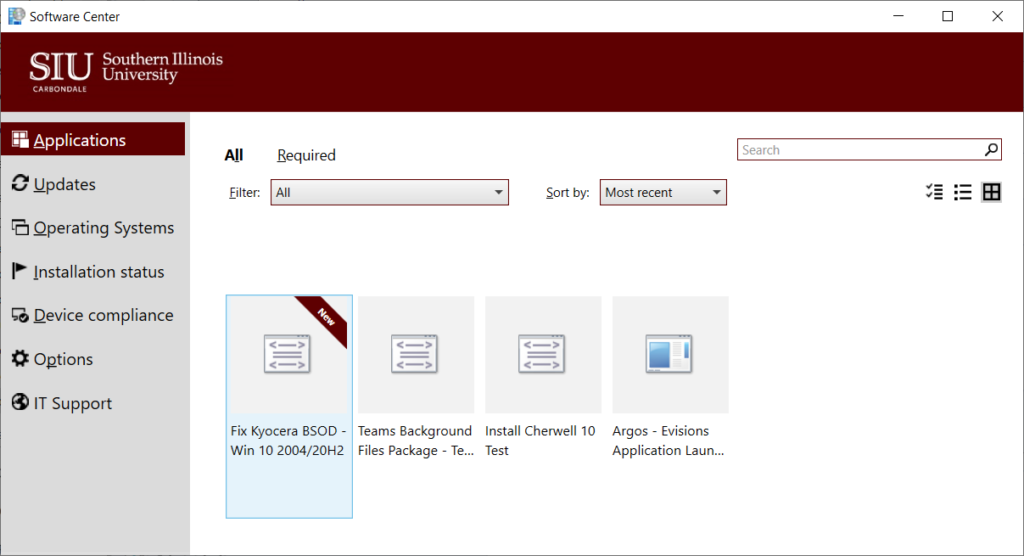Viewport: 1024px width, 556px height.
Task: Click the IT Support globe icon
Action: [x=20, y=402]
